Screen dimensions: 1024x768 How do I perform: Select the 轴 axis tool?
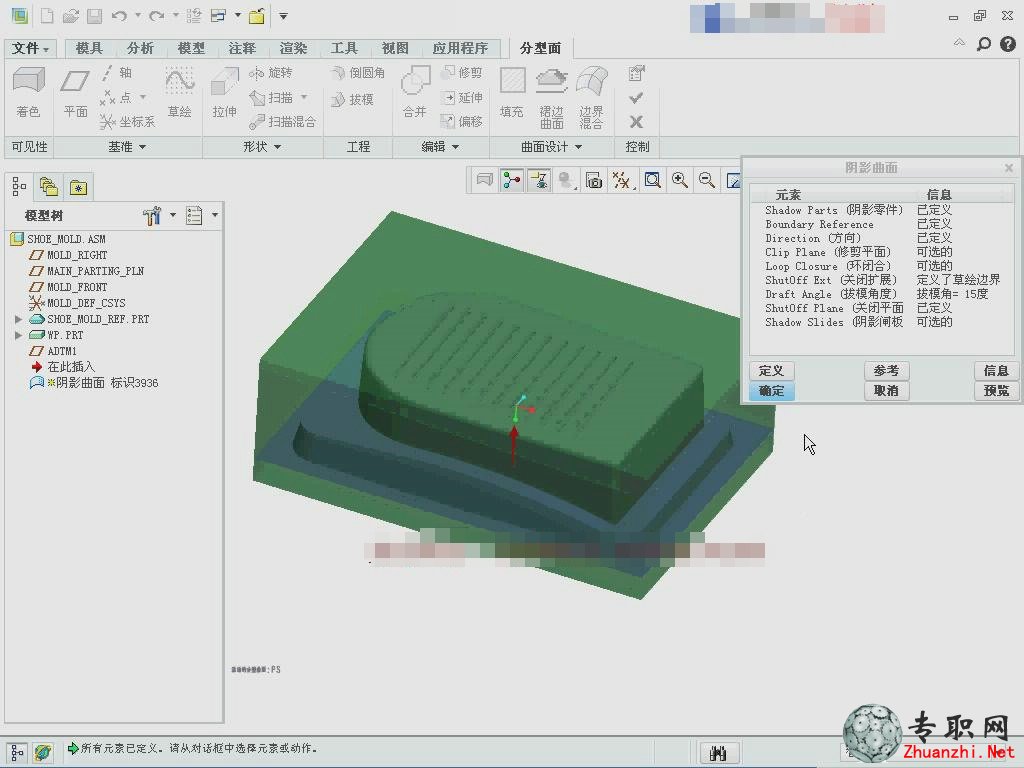tap(118, 72)
